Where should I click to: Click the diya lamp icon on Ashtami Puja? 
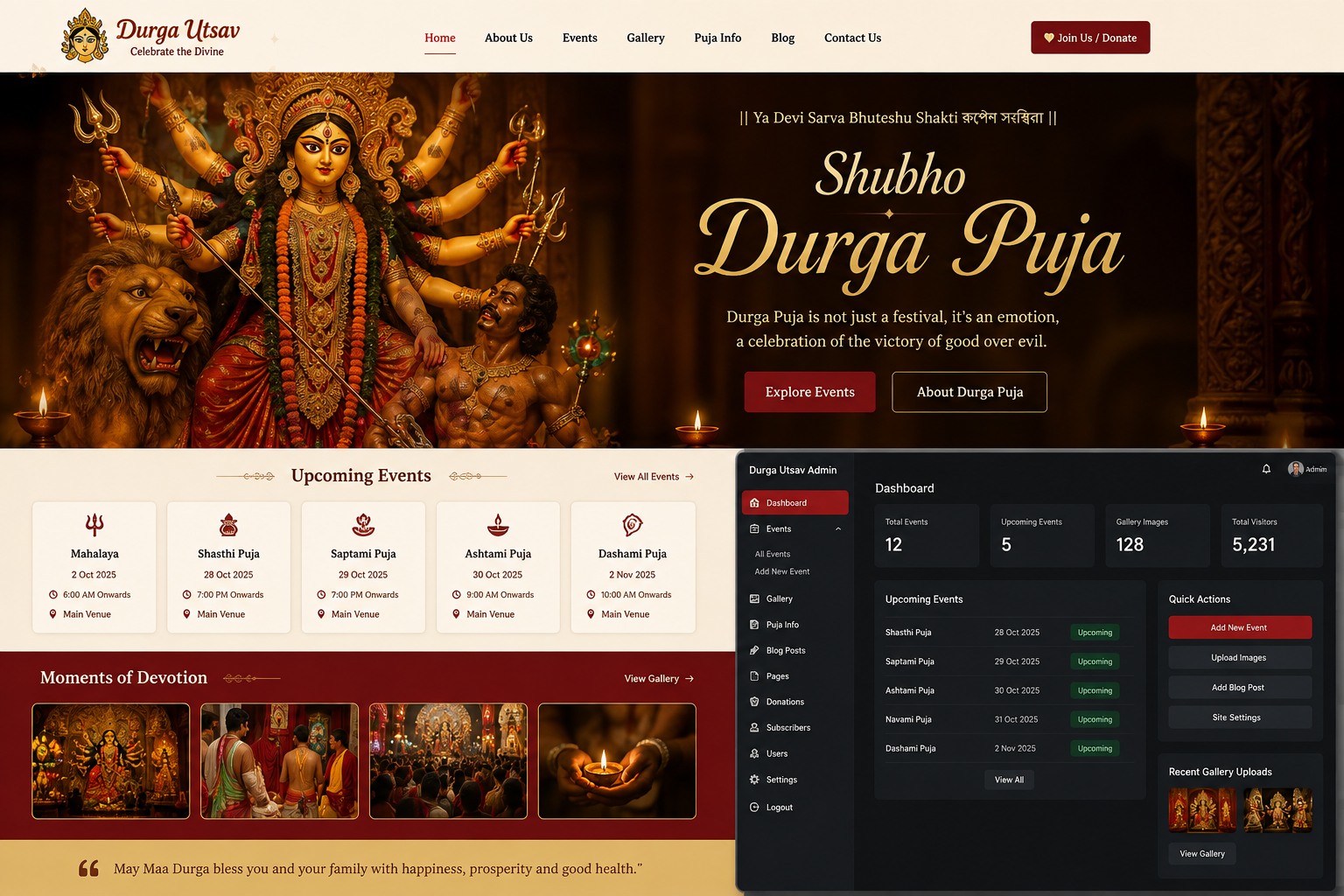click(498, 524)
